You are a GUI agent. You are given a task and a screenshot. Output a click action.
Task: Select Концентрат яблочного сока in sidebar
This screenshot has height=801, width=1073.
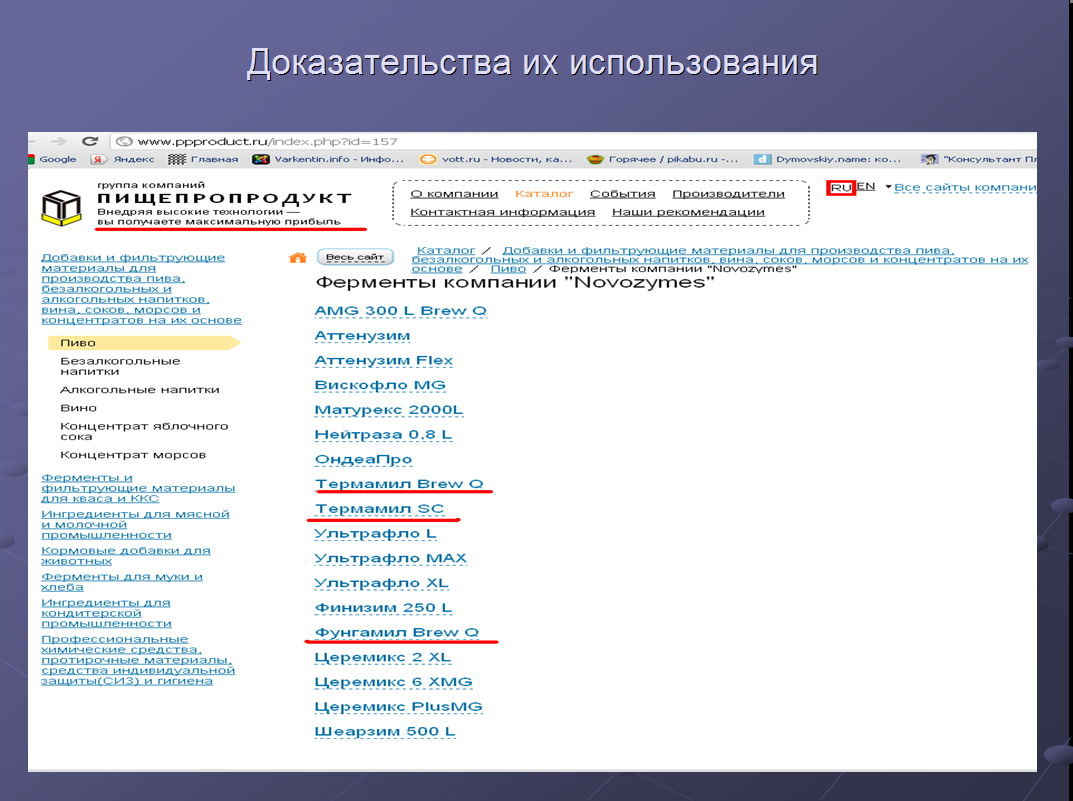pyautogui.click(x=144, y=431)
